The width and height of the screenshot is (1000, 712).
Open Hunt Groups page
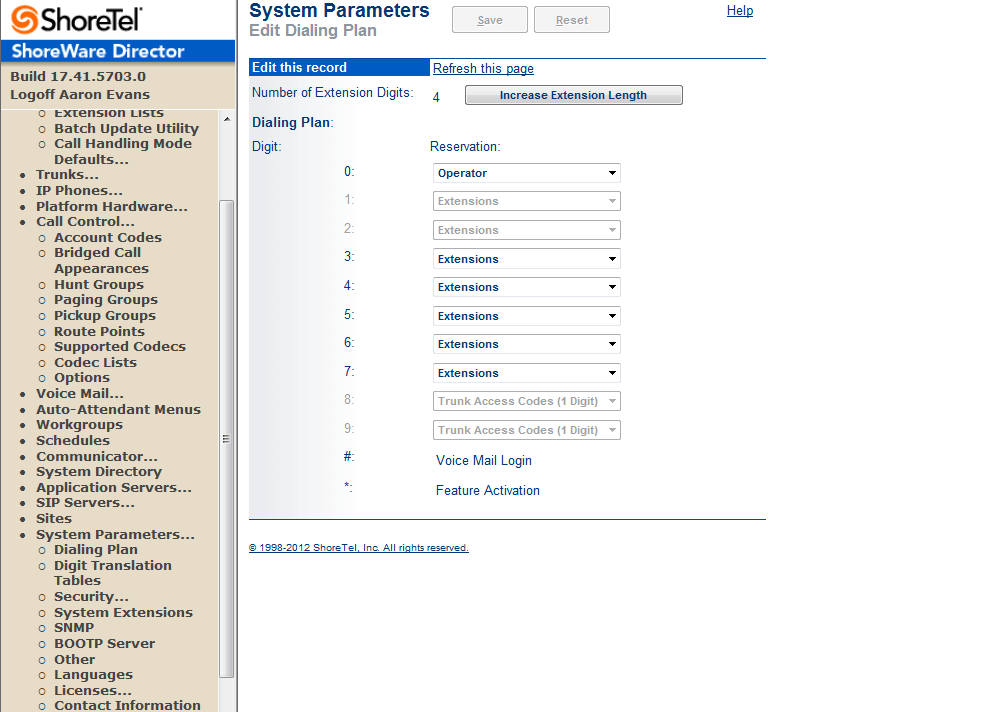(x=99, y=284)
